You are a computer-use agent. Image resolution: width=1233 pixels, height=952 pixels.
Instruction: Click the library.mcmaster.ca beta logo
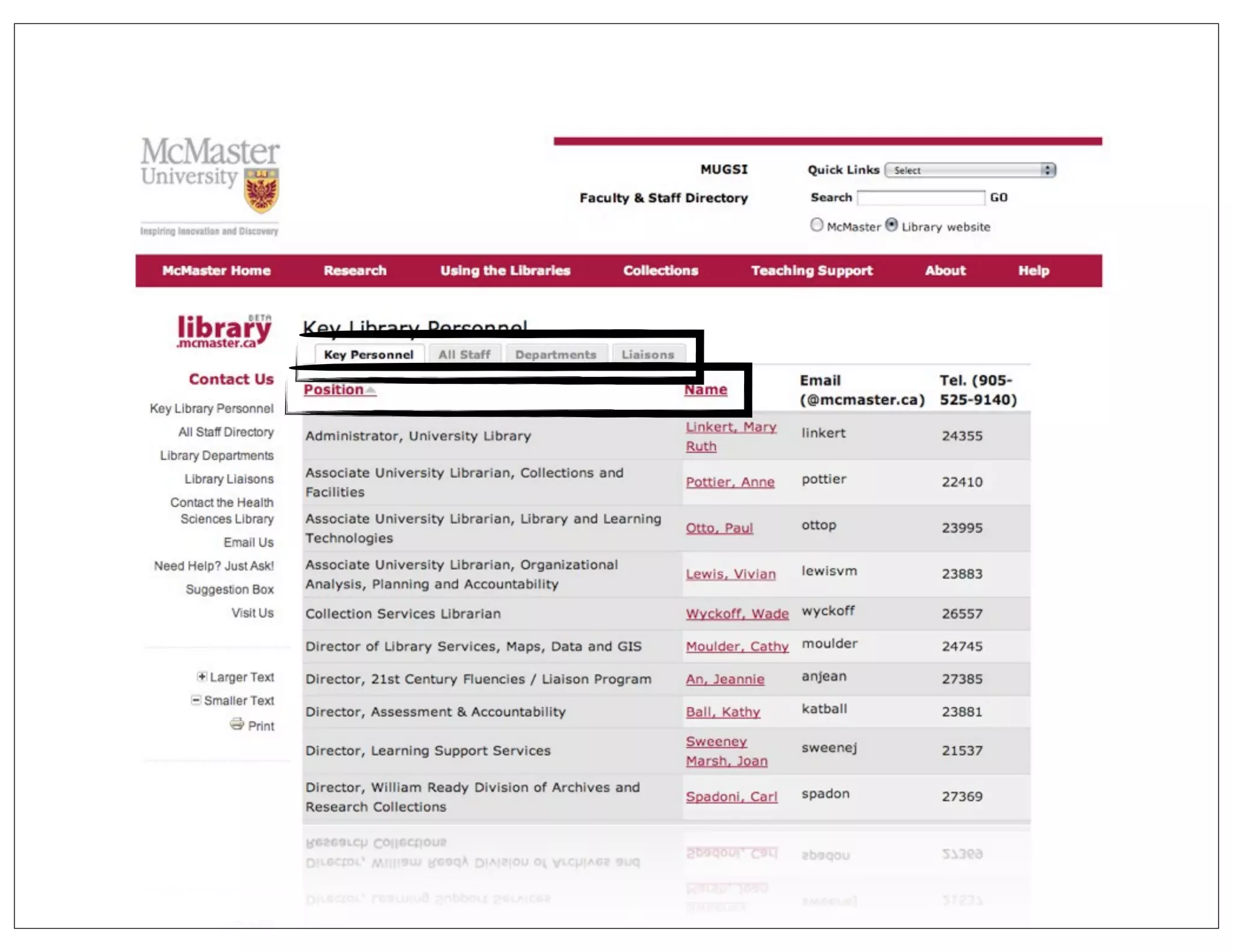223,332
